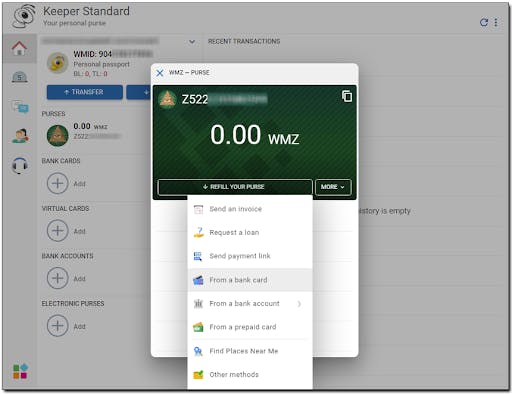Image resolution: width=512 pixels, height=394 pixels.
Task: Open the finances safe icon in the sidebar
Action: tap(20, 77)
